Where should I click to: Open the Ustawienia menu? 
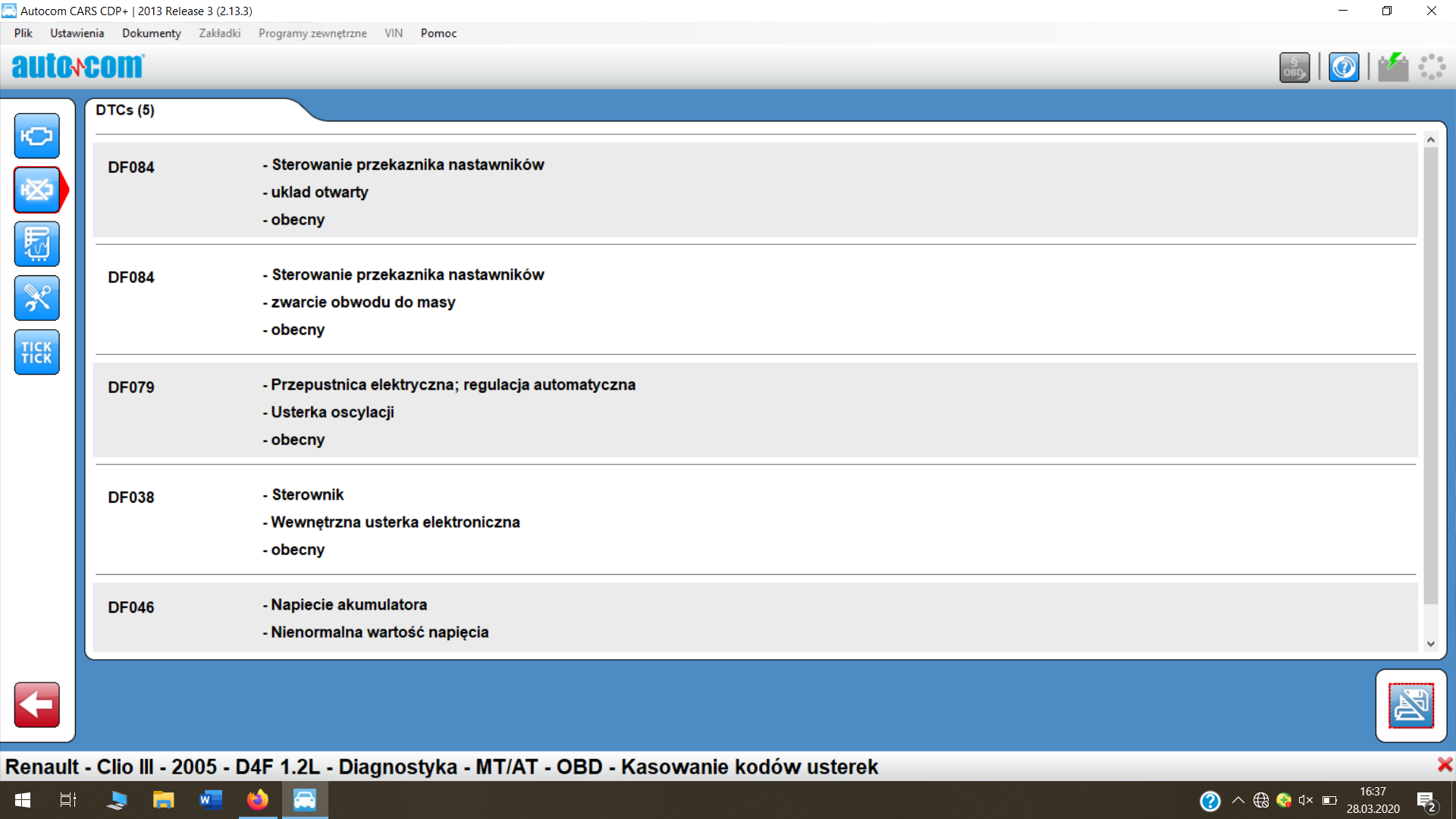(77, 33)
